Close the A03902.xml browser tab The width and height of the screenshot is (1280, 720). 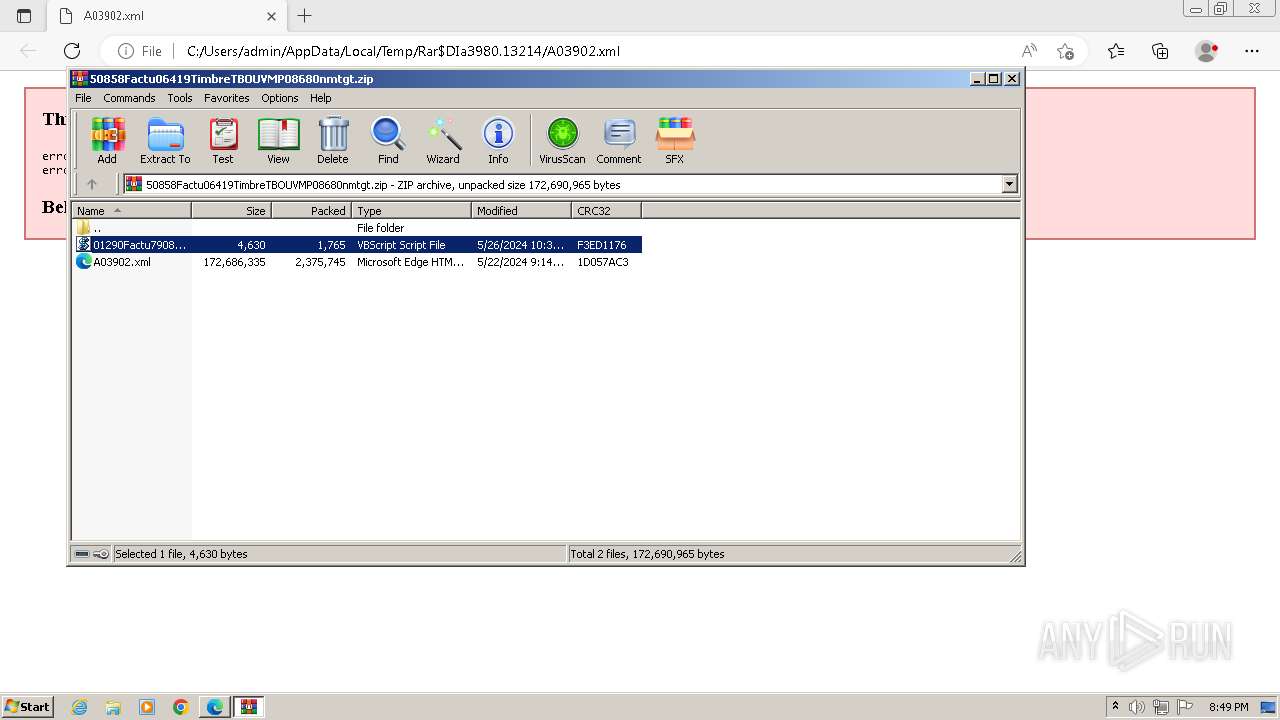pyautogui.click(x=271, y=16)
